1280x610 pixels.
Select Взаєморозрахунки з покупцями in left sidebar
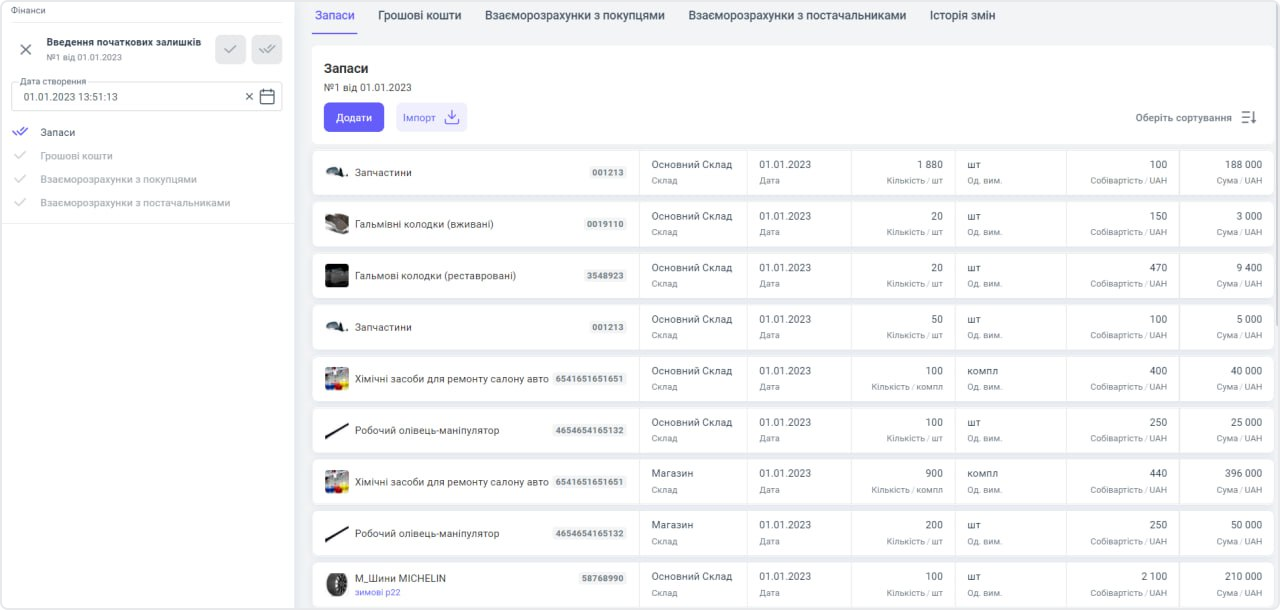[x=118, y=179]
